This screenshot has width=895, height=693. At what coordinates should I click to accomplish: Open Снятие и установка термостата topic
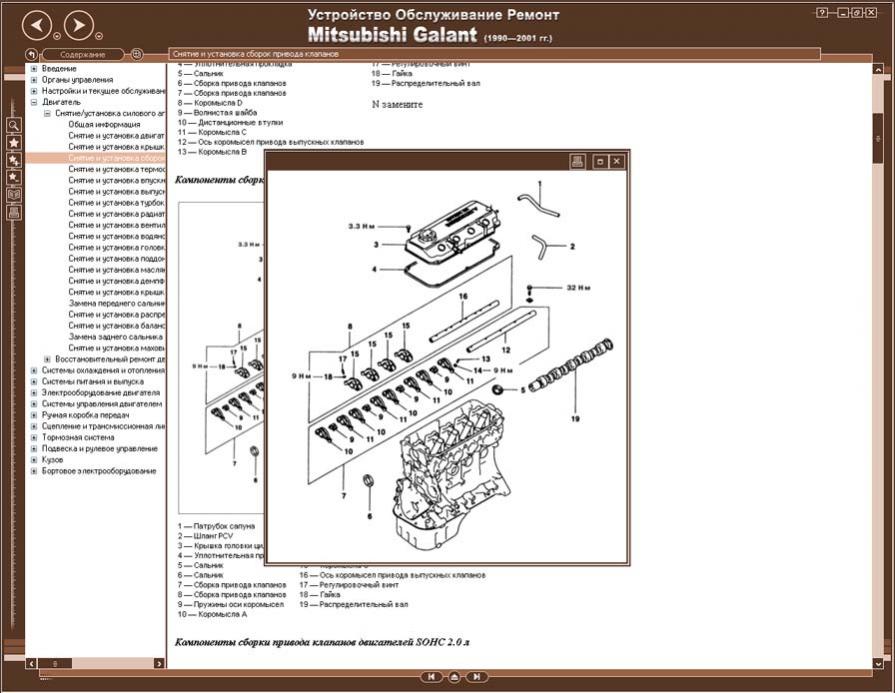click(116, 169)
